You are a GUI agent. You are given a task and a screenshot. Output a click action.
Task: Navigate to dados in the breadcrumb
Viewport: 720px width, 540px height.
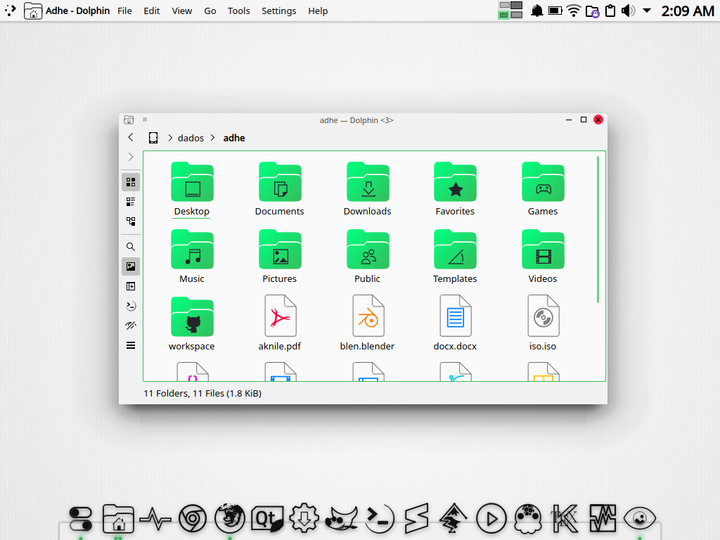191,138
